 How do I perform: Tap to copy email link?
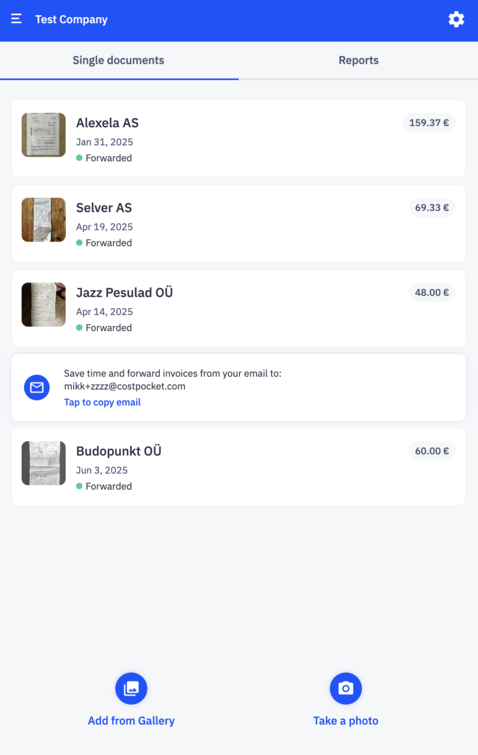[x=102, y=402]
